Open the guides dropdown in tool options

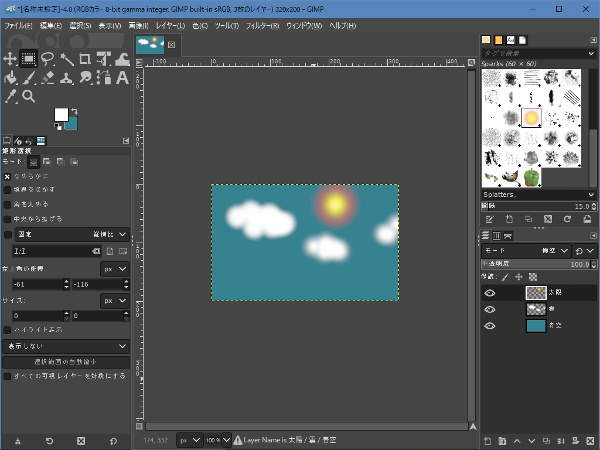click(x=65, y=345)
